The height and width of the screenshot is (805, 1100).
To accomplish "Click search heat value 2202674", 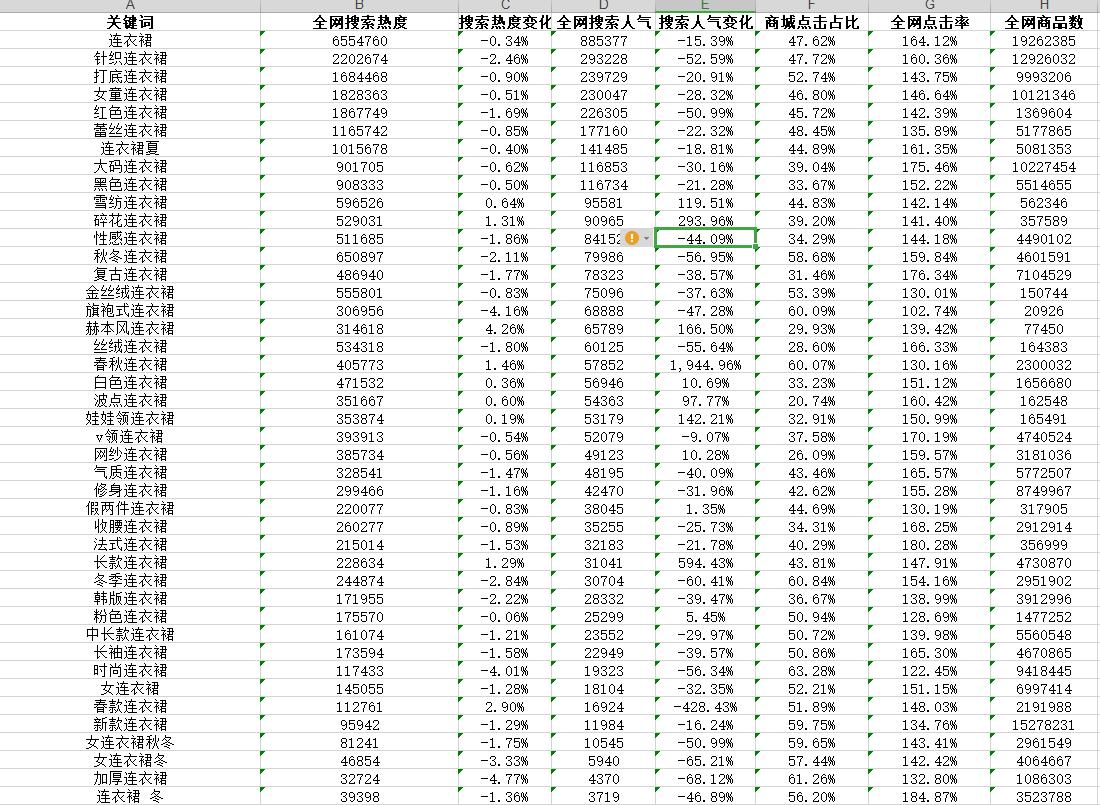I will pyautogui.click(x=359, y=59).
